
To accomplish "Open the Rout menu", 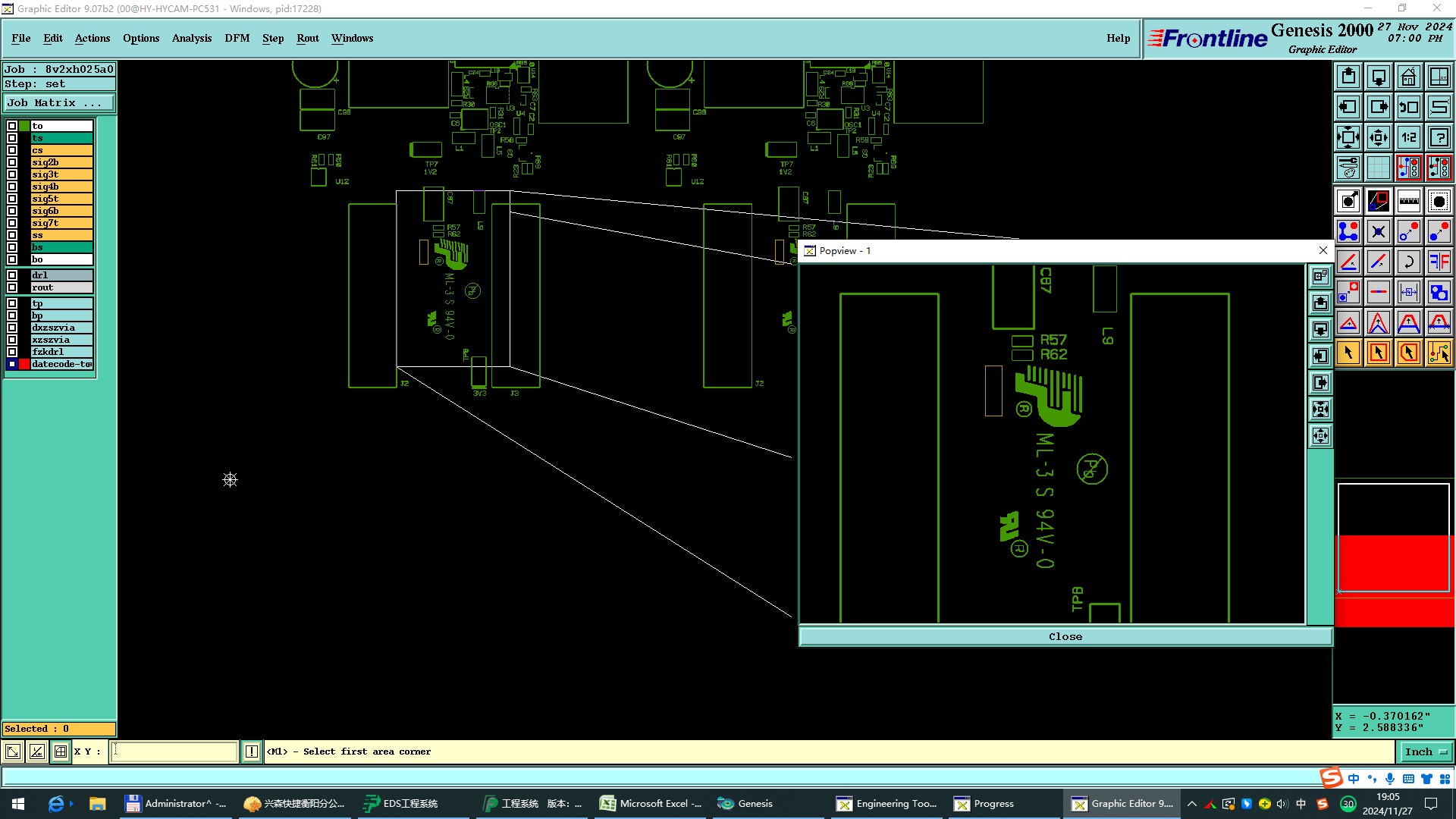I will point(307,38).
